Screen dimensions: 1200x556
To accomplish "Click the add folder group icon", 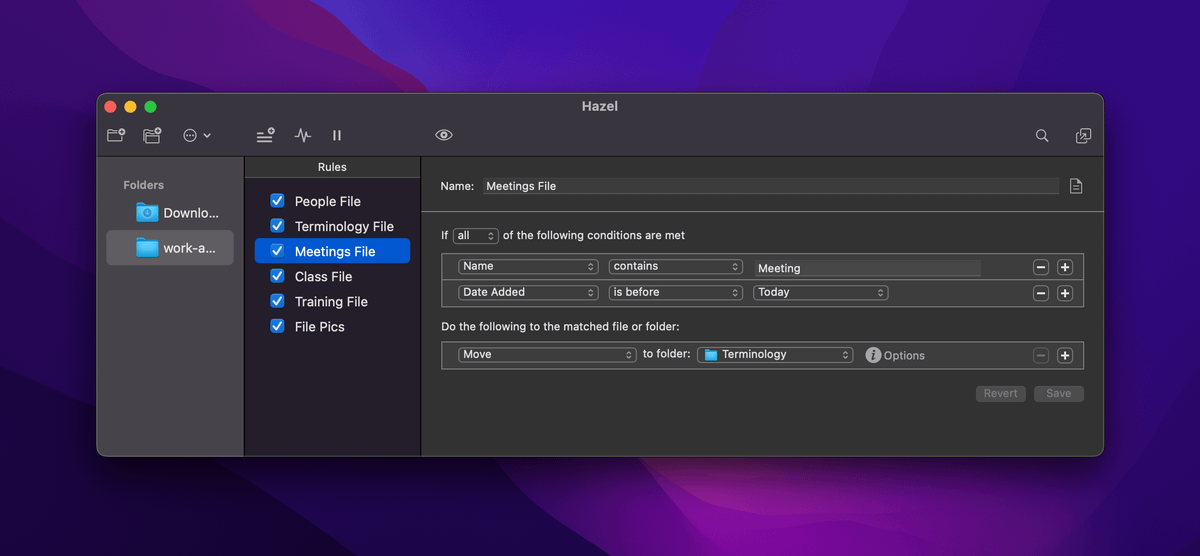I will (152, 135).
